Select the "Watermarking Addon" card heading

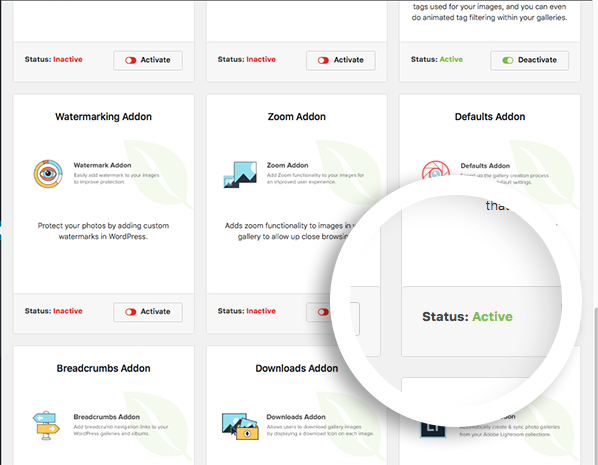click(x=103, y=117)
